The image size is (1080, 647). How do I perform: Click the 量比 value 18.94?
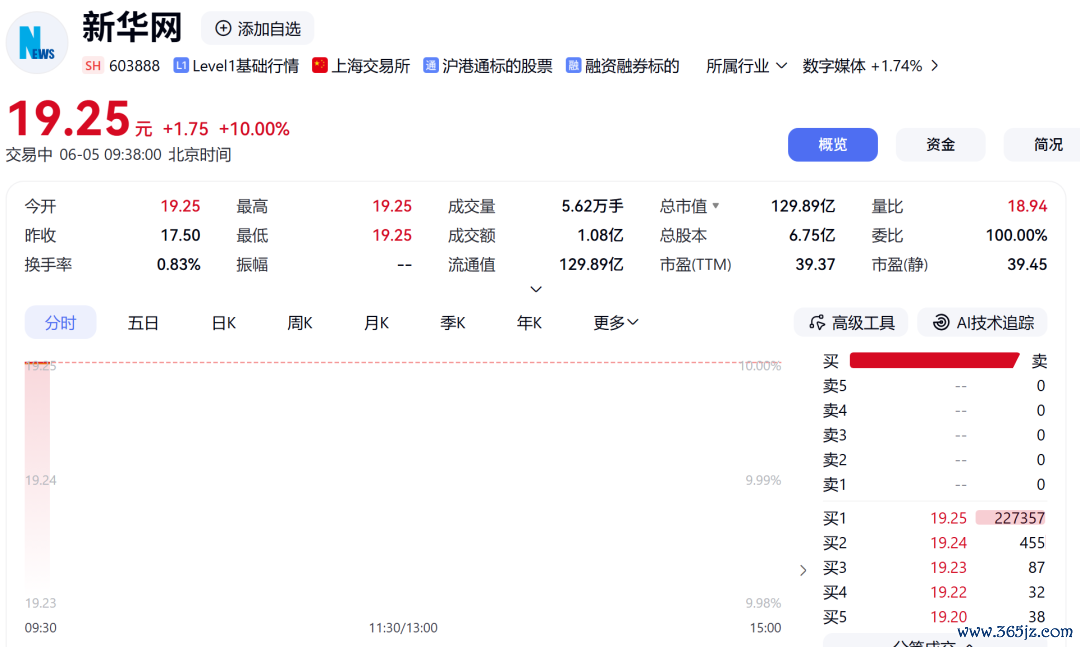coord(1027,206)
